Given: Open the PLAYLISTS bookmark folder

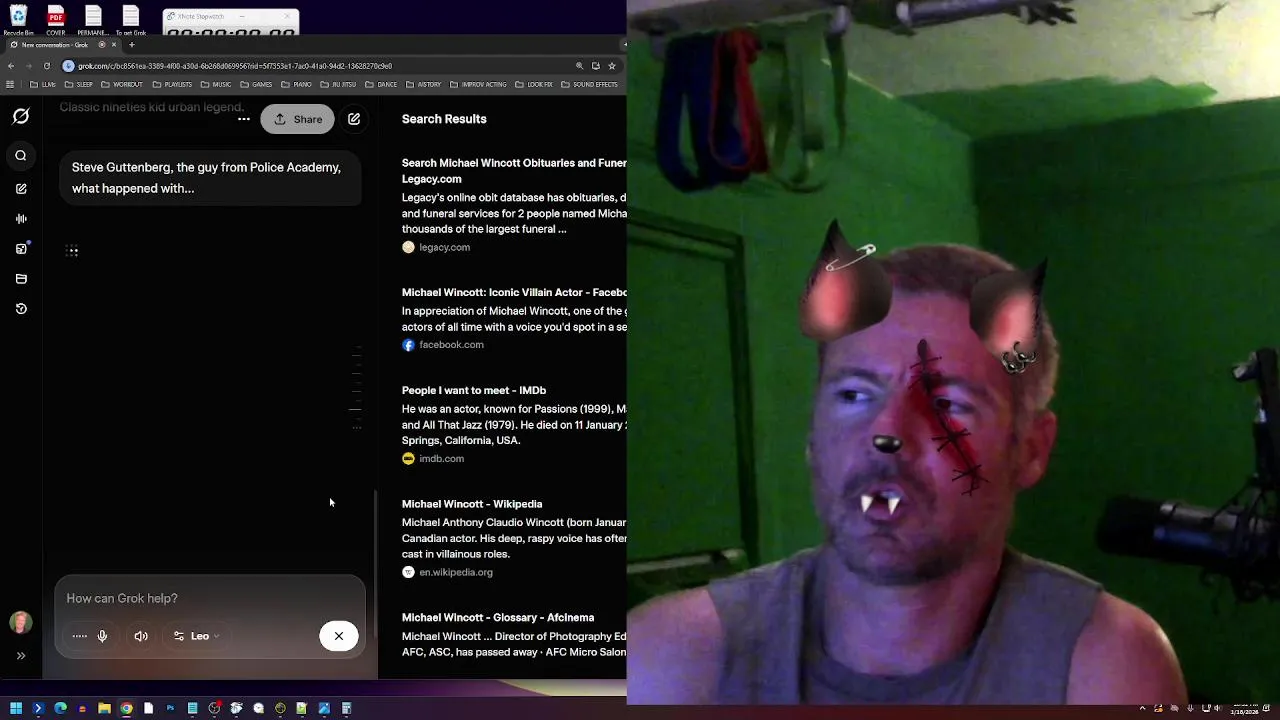Looking at the screenshot, I should 172,85.
